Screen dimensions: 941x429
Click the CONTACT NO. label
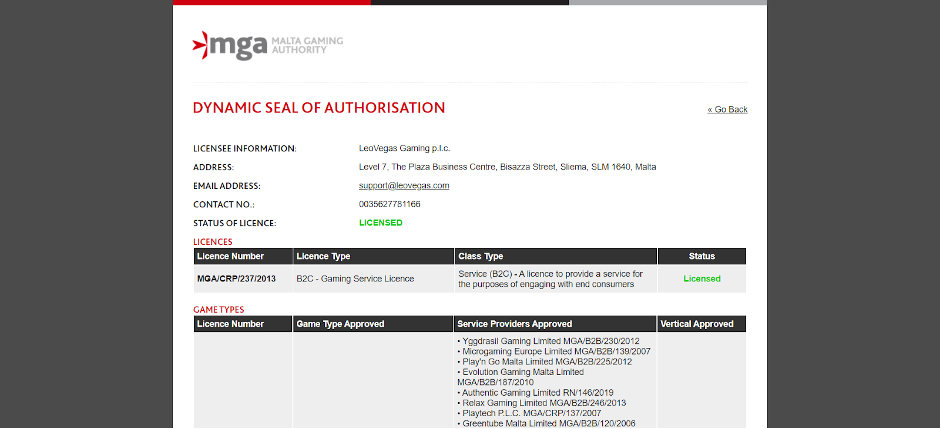coord(224,205)
